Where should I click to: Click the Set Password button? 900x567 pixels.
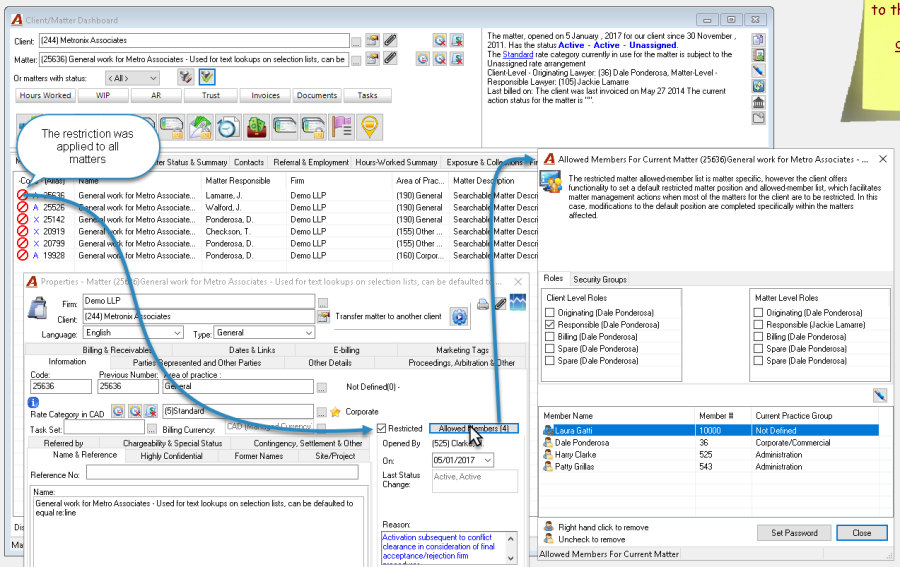pos(794,533)
